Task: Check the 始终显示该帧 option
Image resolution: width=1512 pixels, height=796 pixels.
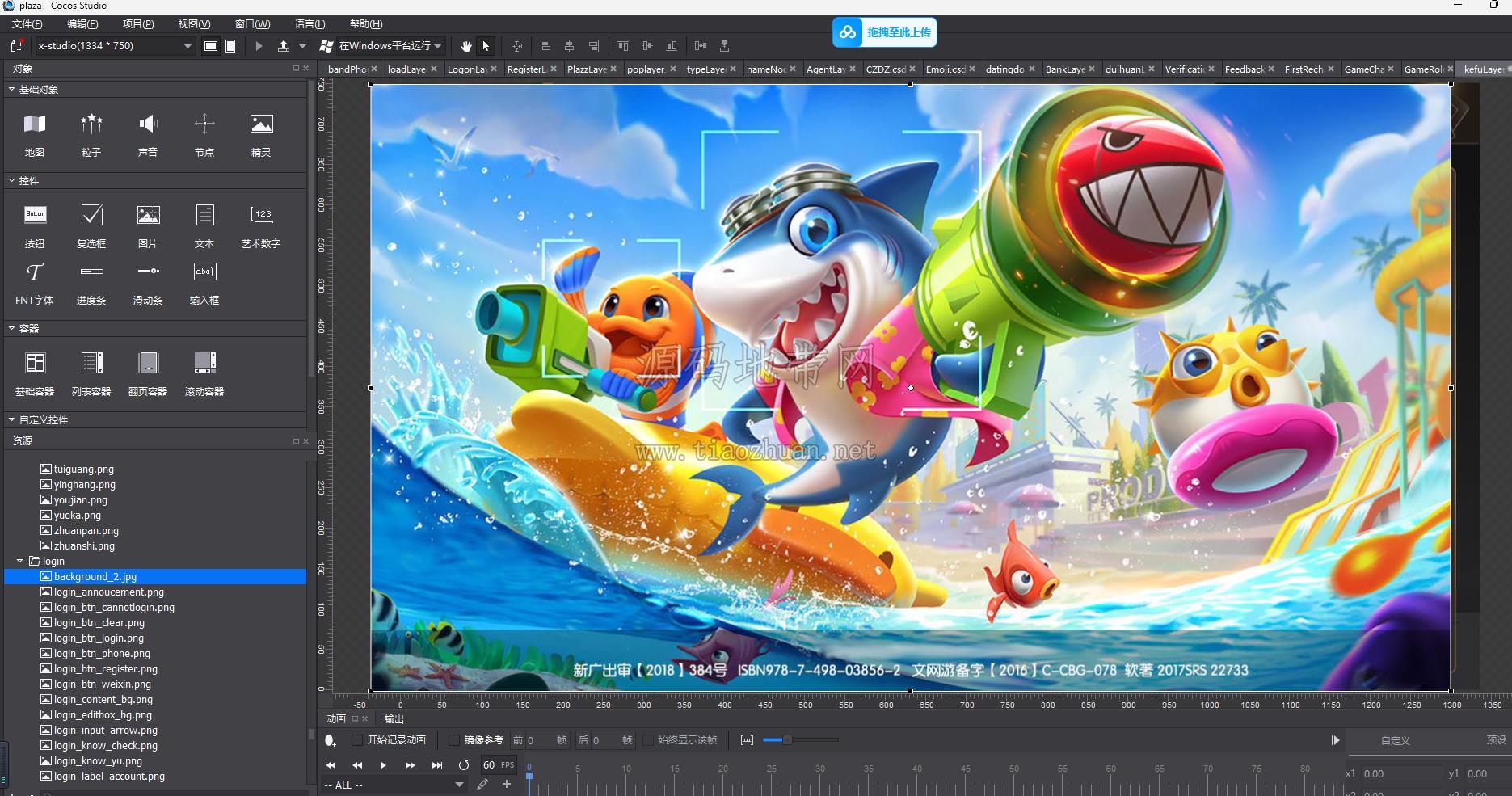Action: point(648,740)
